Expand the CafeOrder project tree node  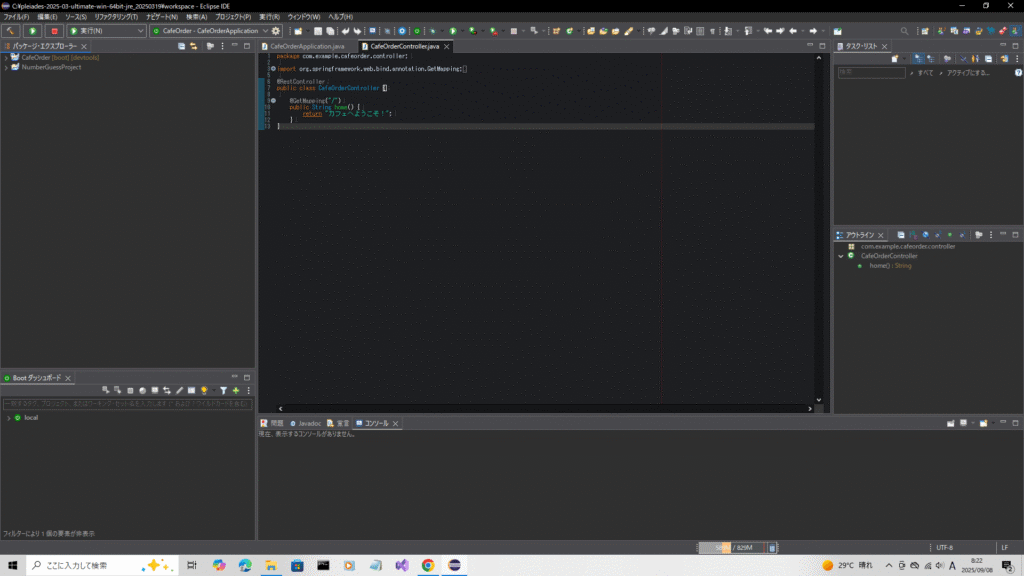click(x=6, y=57)
